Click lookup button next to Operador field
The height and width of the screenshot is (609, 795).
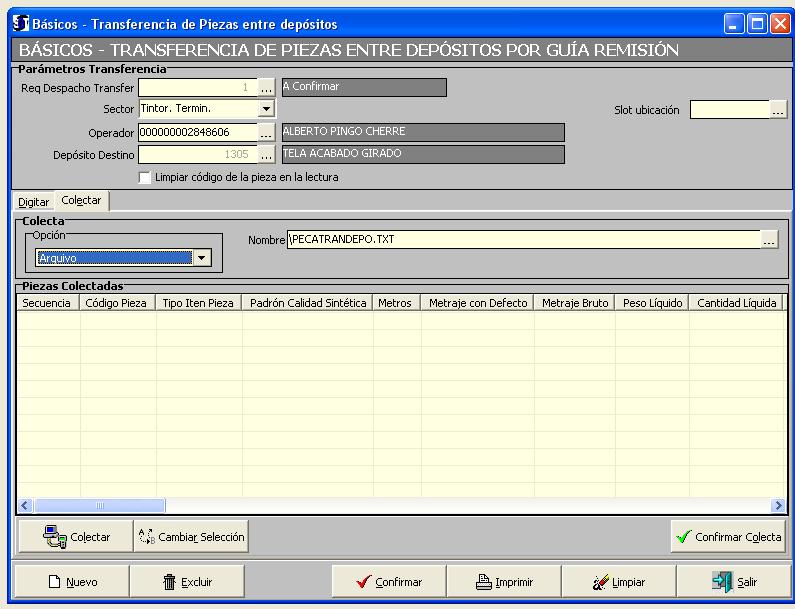pos(266,132)
